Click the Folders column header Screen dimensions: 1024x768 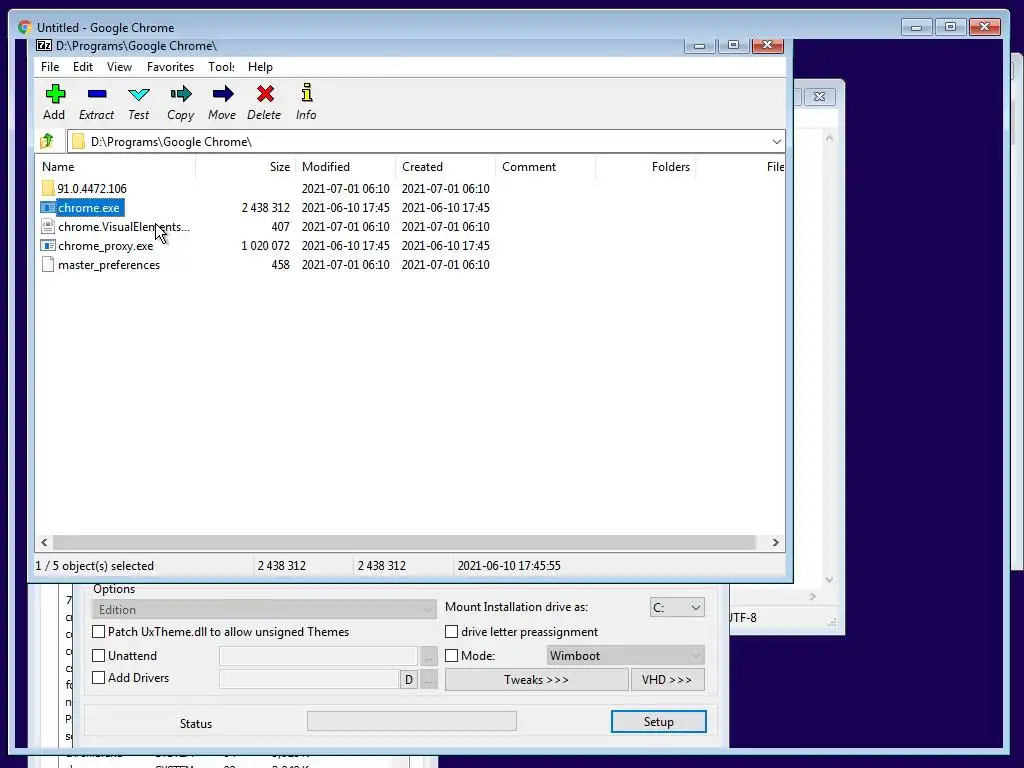point(645,167)
